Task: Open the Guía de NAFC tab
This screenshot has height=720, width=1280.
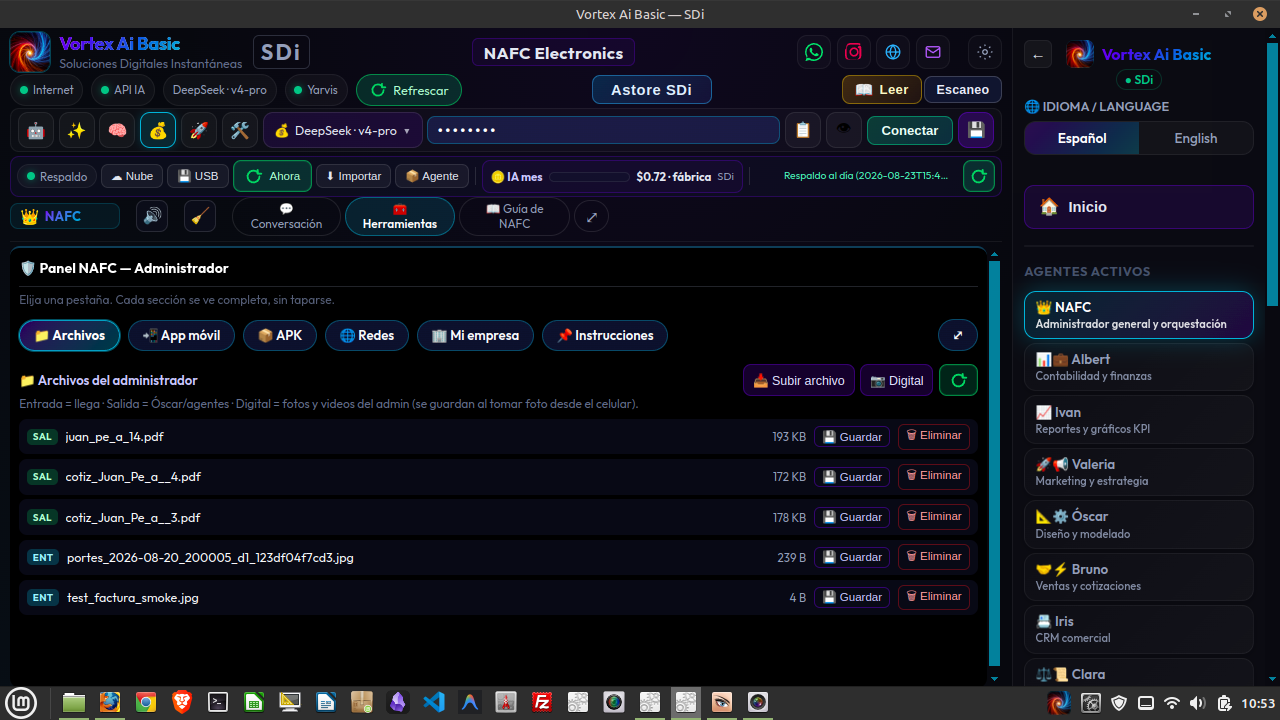Action: click(x=514, y=216)
